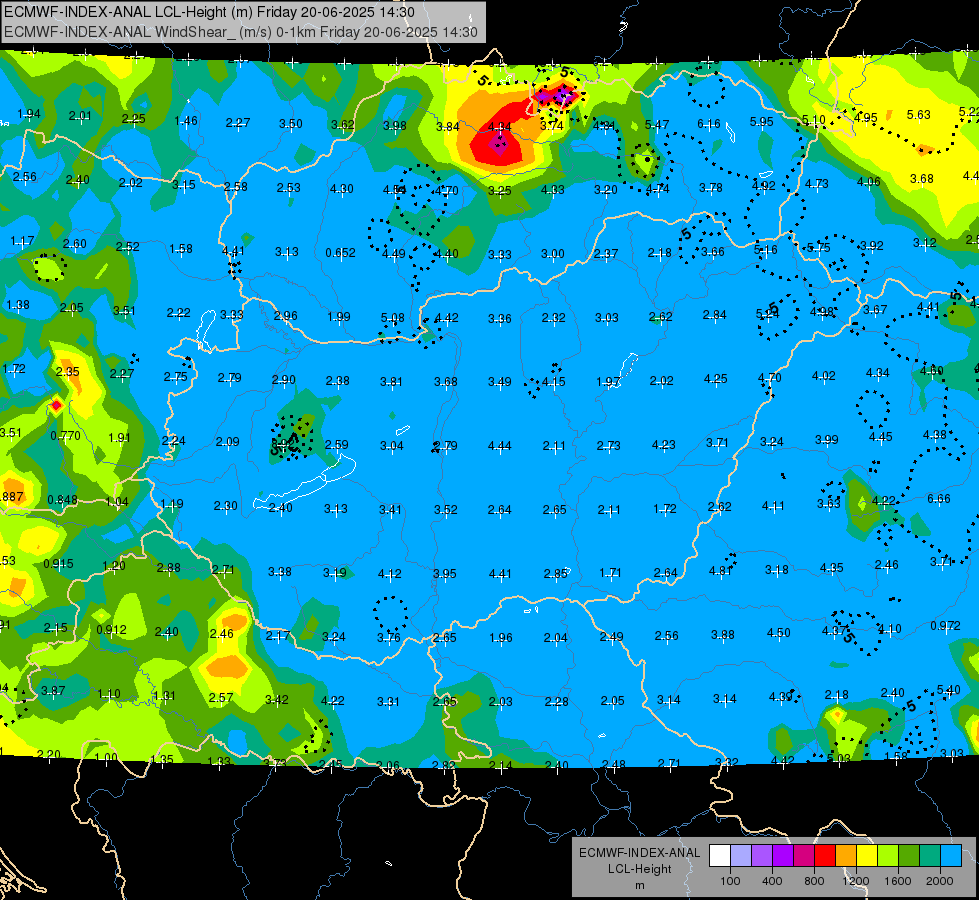This screenshot has width=979, height=900.
Task: Click the legend tick label '800'
Action: (x=814, y=881)
